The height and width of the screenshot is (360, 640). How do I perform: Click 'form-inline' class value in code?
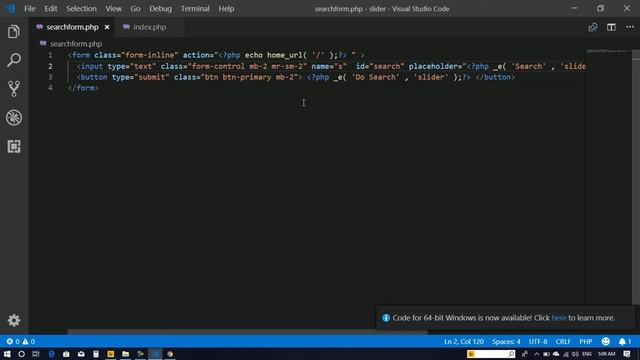[150, 55]
